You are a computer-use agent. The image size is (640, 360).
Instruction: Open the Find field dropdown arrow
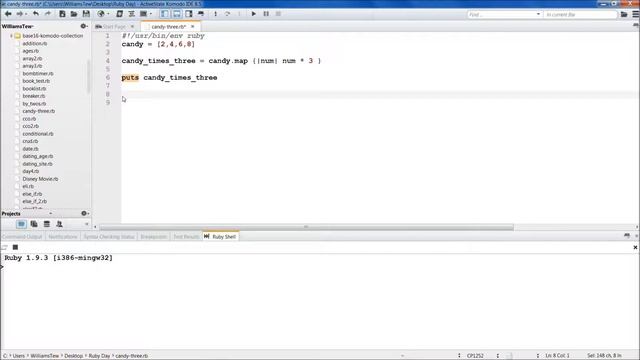538,14
